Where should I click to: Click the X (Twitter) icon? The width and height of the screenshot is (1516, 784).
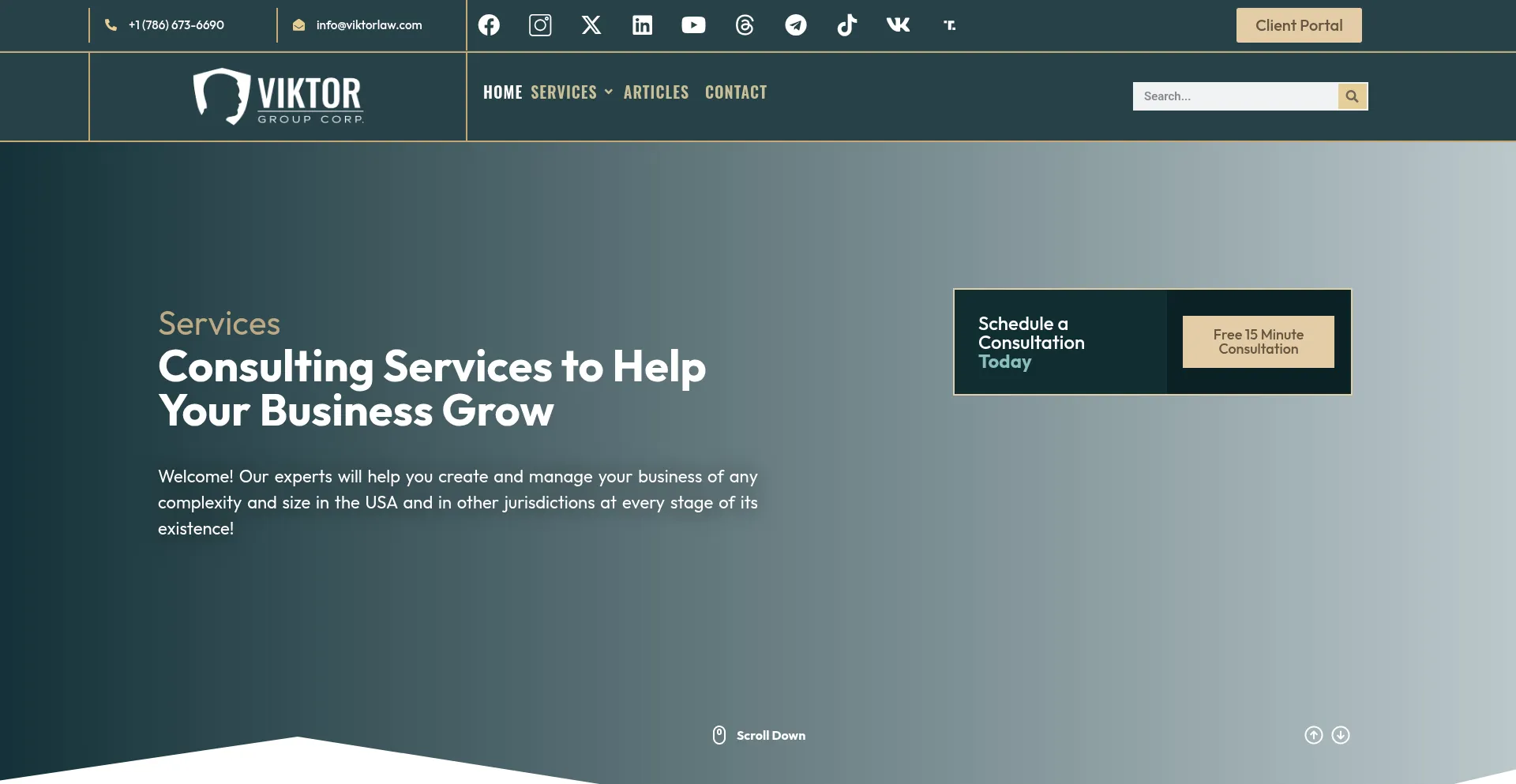click(591, 24)
